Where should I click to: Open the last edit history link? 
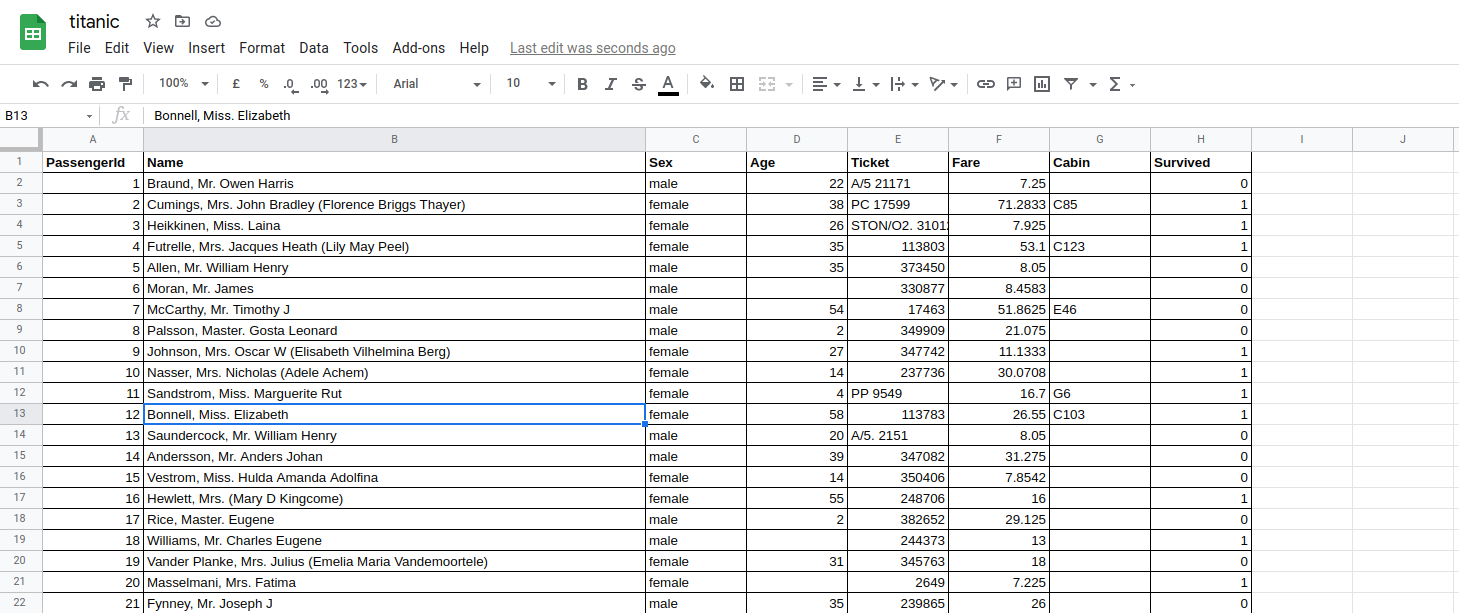[x=592, y=47]
